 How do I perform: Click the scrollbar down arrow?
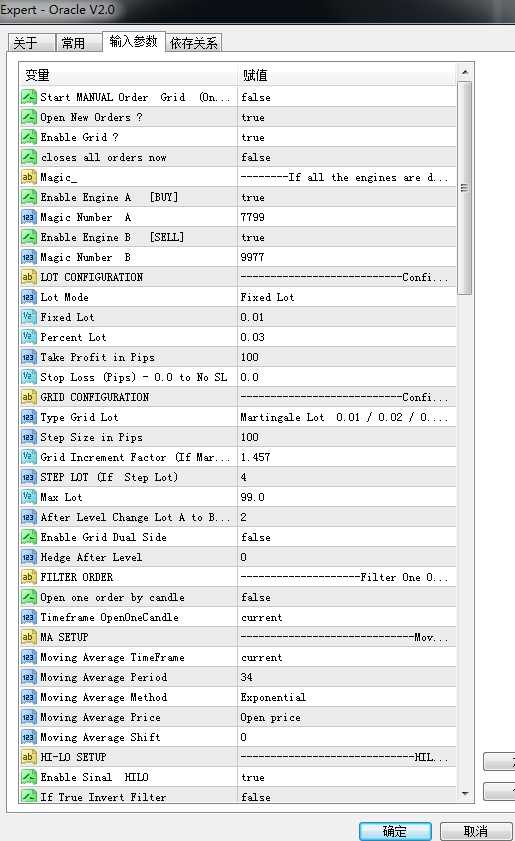pyautogui.click(x=465, y=794)
